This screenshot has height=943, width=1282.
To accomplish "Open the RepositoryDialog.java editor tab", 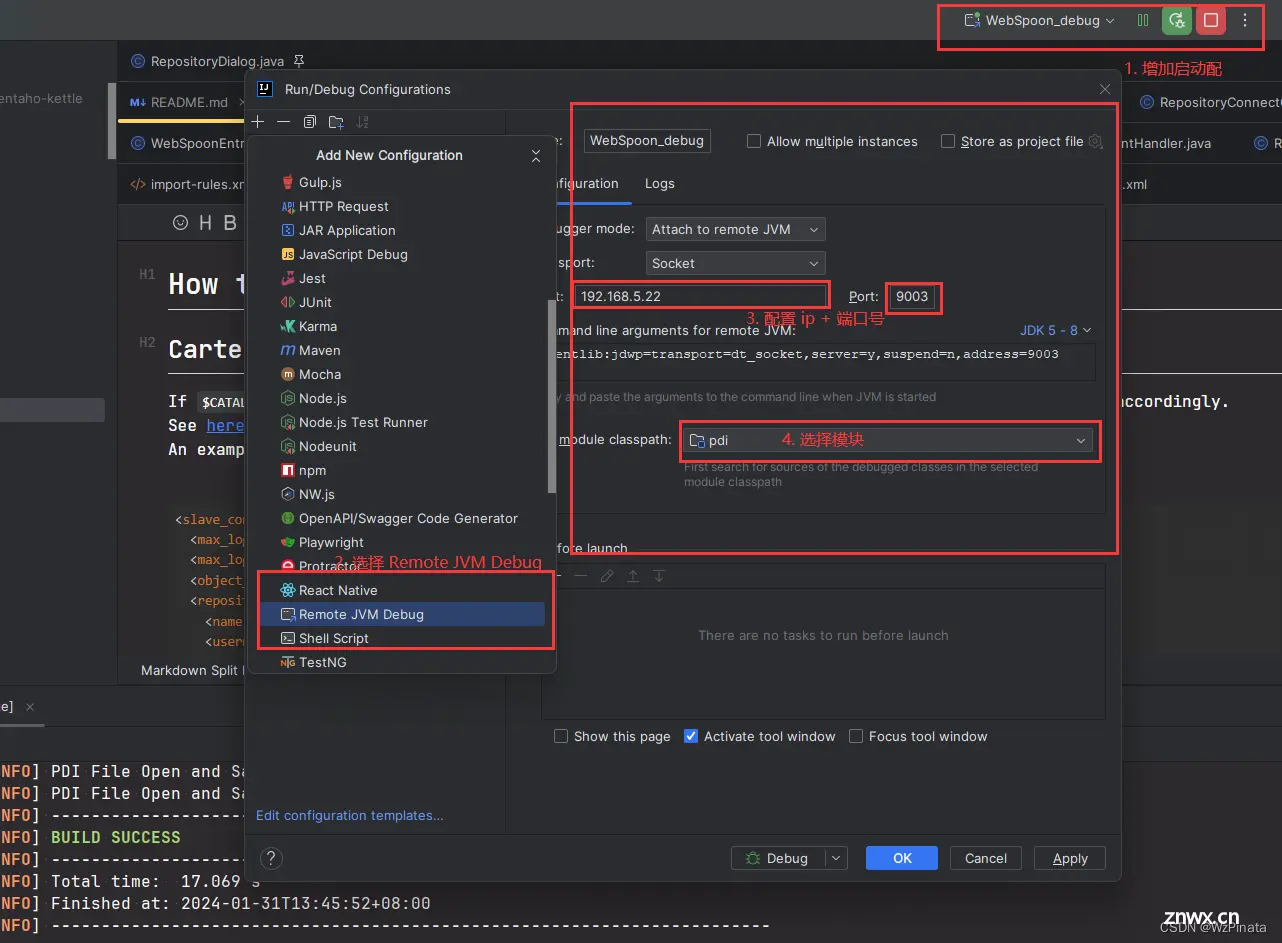I will point(216,61).
